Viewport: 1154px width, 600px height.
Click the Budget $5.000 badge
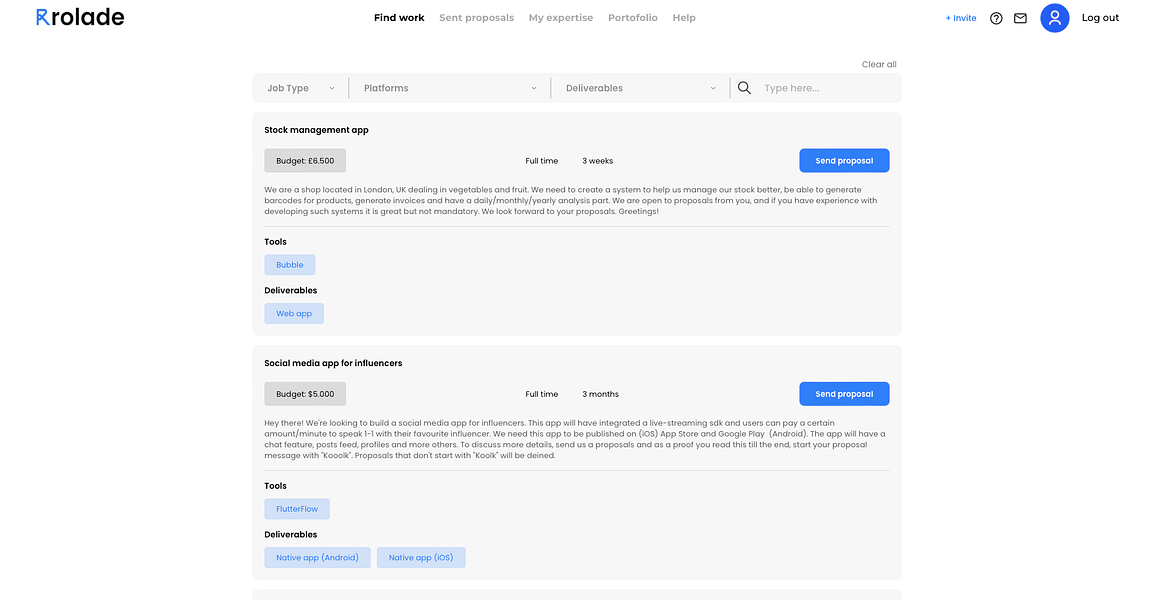click(305, 394)
